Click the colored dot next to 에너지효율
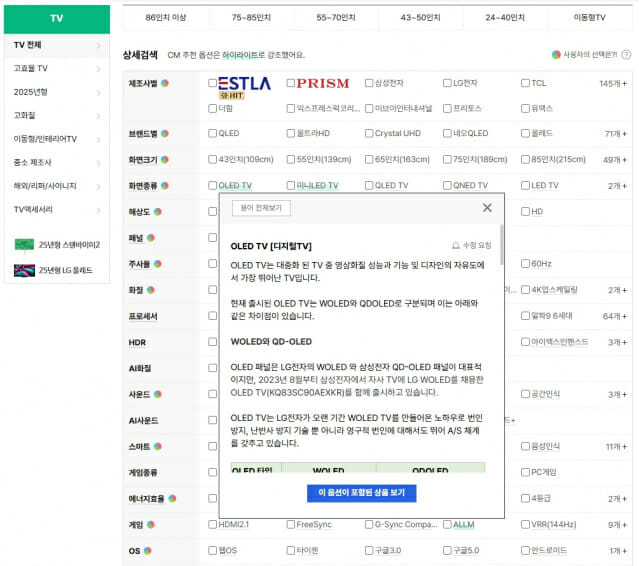The height and width of the screenshot is (566, 639). point(172,498)
